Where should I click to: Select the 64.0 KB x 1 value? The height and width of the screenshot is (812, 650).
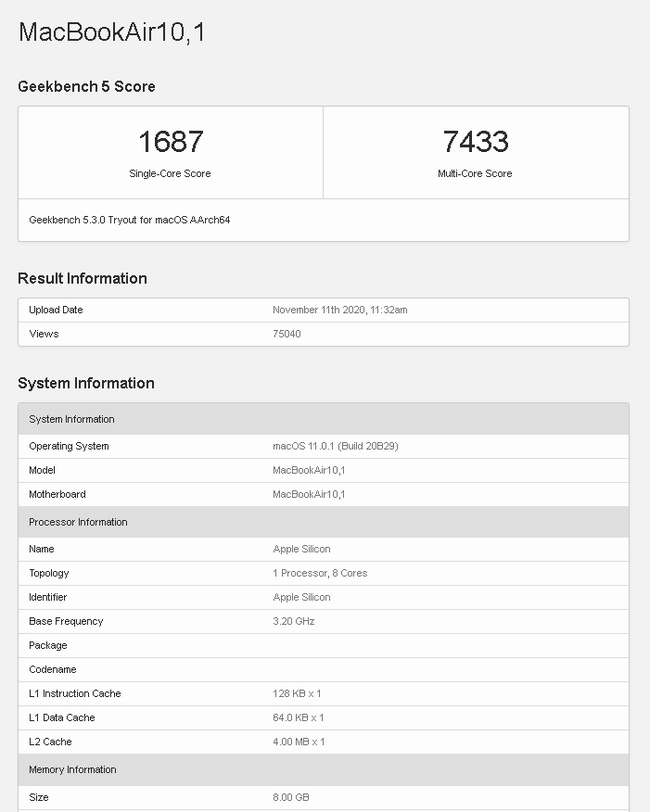click(x=298, y=718)
